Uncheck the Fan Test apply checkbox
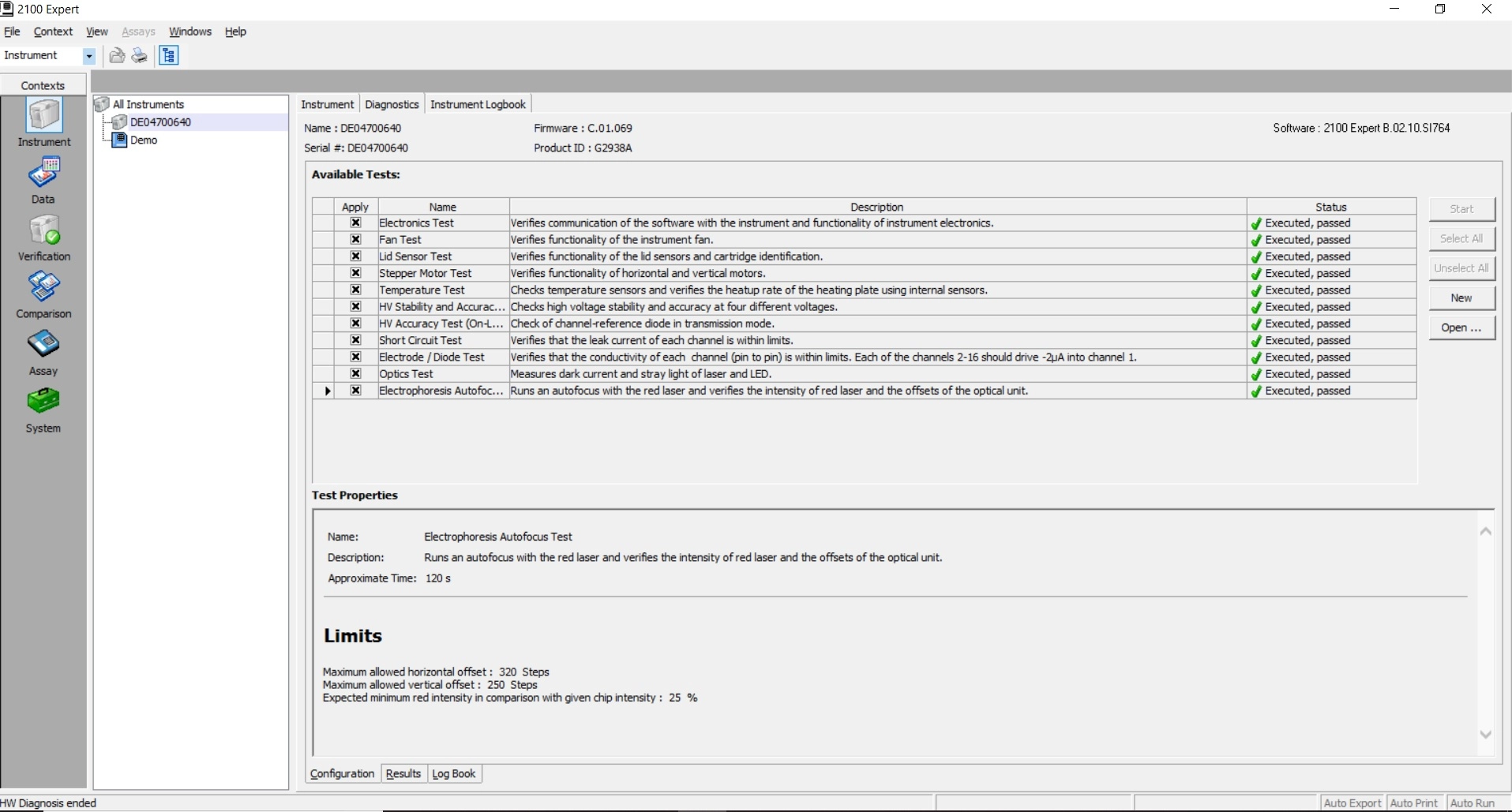 (355, 240)
